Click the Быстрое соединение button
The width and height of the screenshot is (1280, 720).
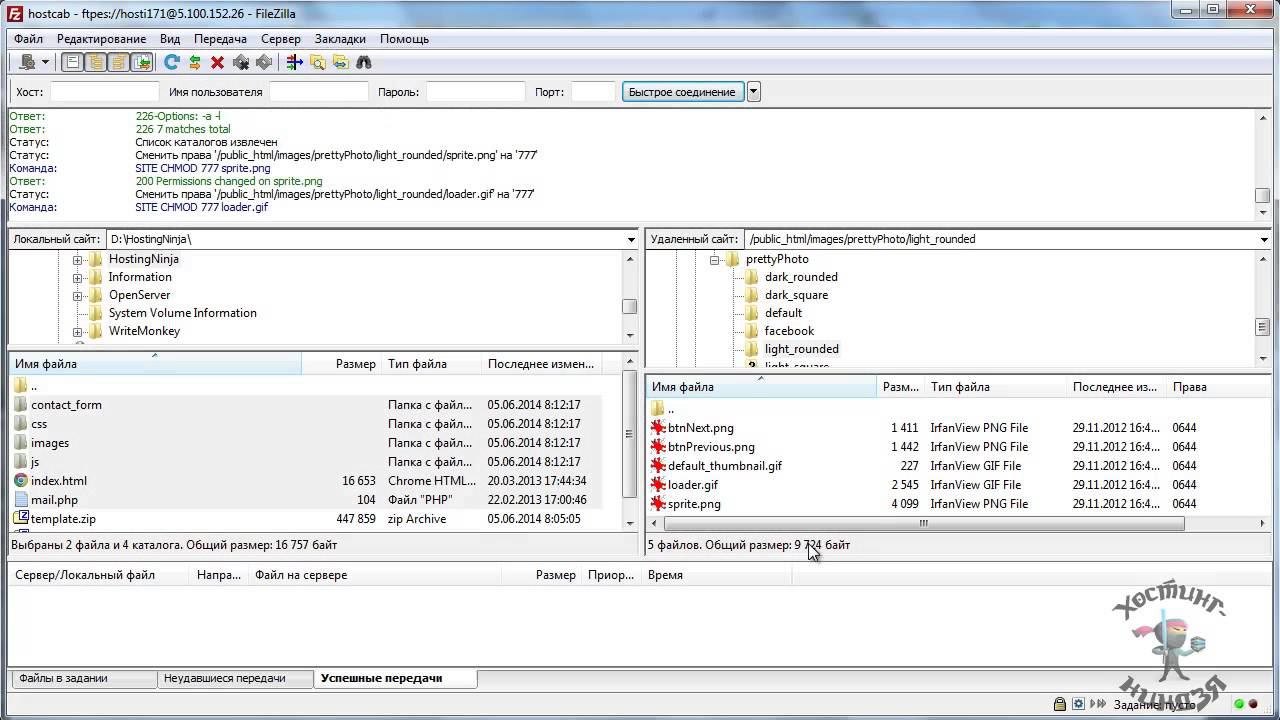682,92
